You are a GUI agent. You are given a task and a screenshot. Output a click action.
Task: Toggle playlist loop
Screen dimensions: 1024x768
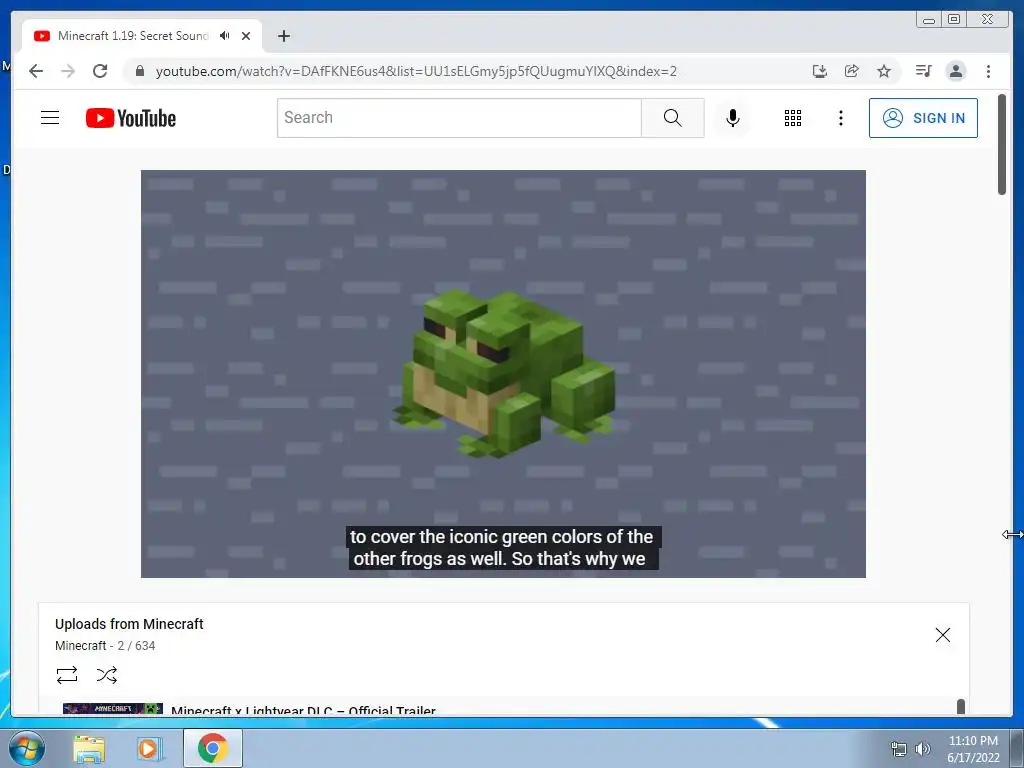point(67,675)
